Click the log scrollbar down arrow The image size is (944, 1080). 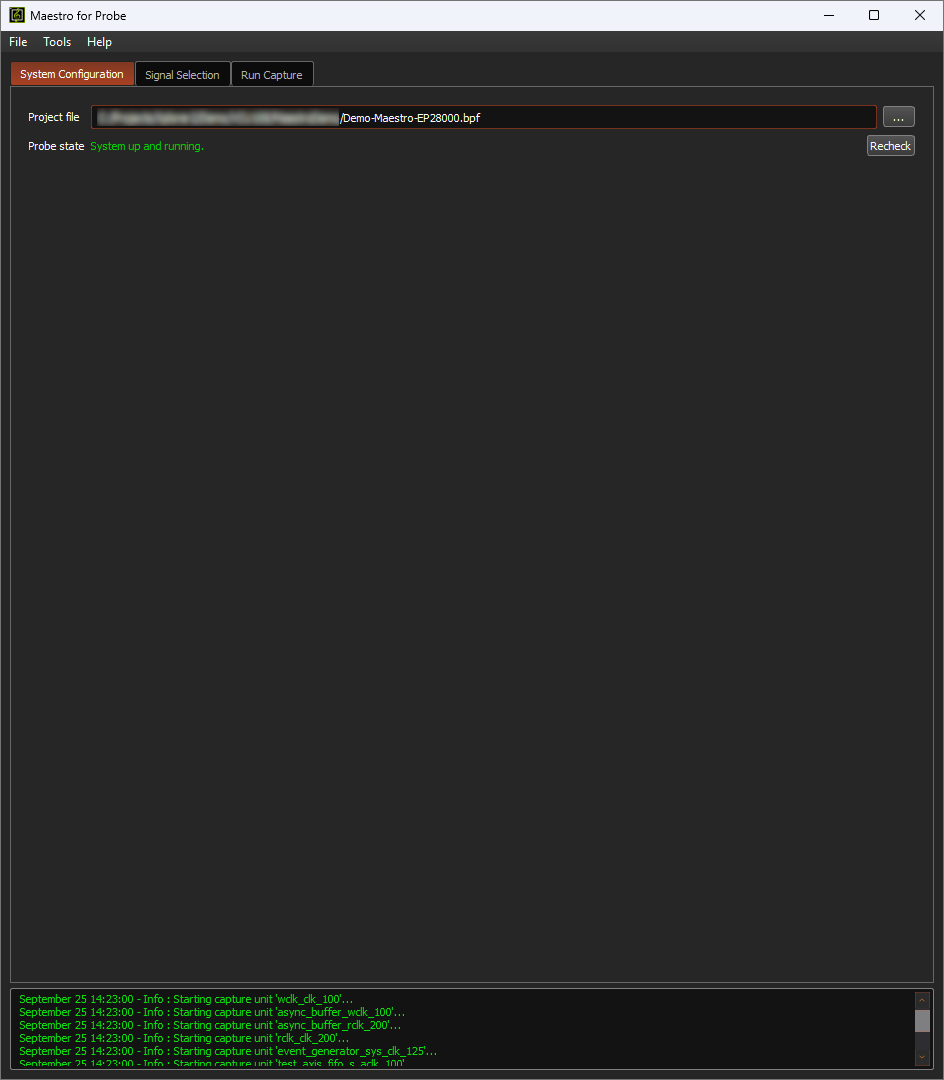[922, 1057]
